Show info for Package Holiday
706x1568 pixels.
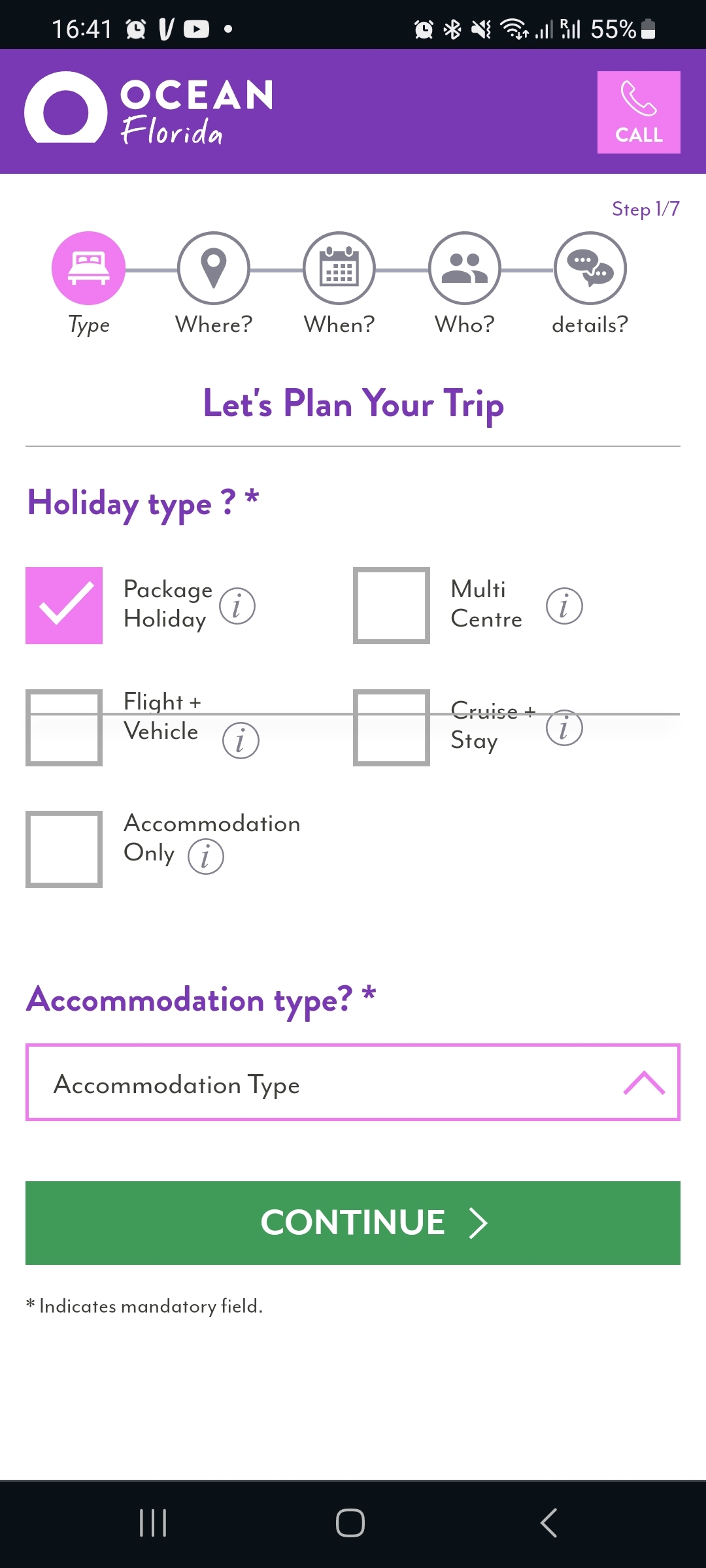[x=237, y=606]
